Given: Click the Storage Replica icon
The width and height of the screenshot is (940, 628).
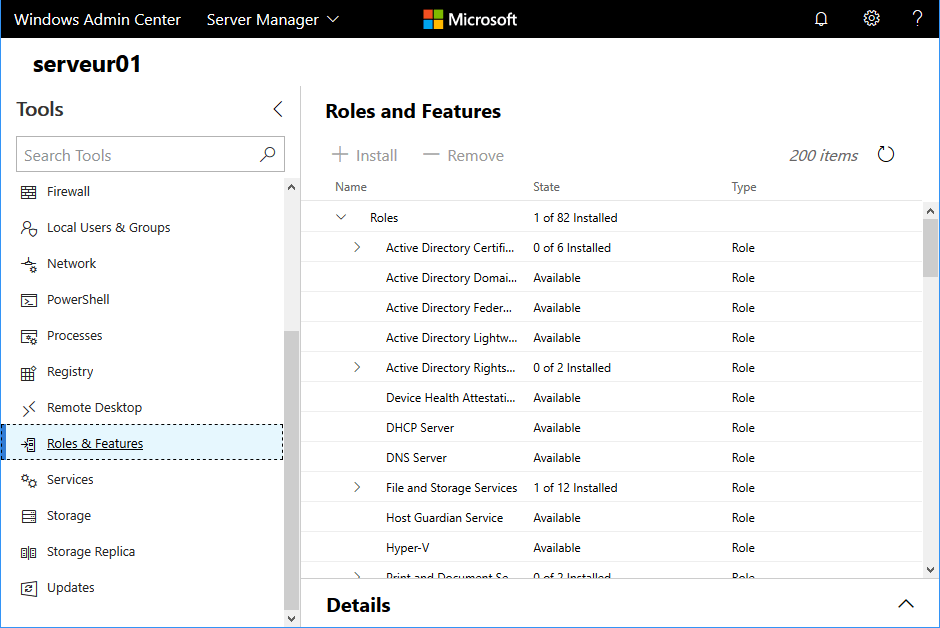Looking at the screenshot, I should 28,552.
